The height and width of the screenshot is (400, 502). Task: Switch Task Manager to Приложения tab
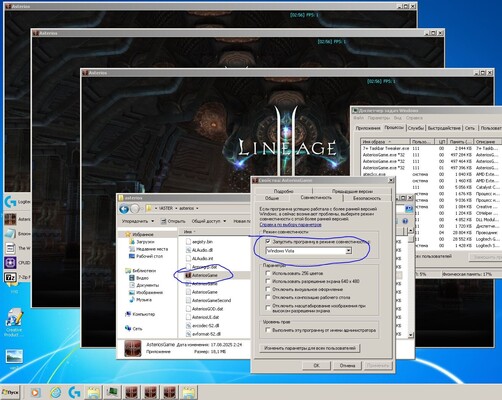(368, 128)
